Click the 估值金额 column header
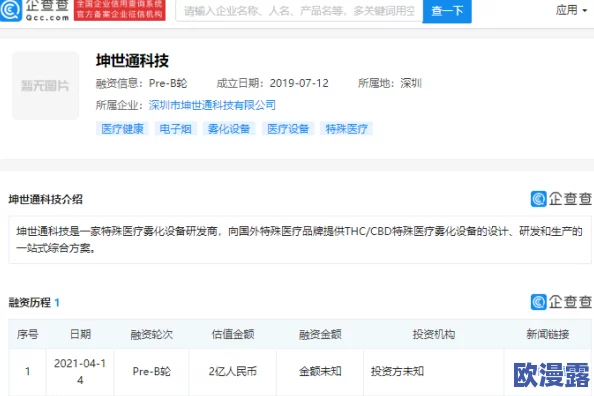The width and height of the screenshot is (594, 396). click(x=233, y=334)
